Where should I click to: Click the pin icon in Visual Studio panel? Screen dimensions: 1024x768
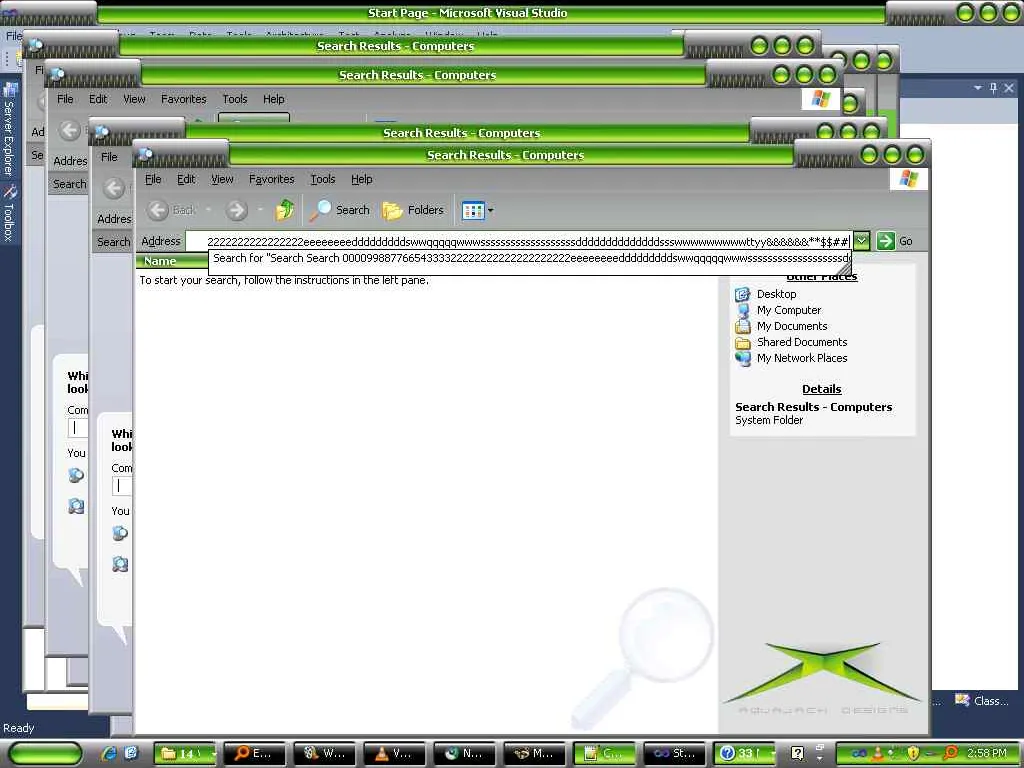point(993,88)
